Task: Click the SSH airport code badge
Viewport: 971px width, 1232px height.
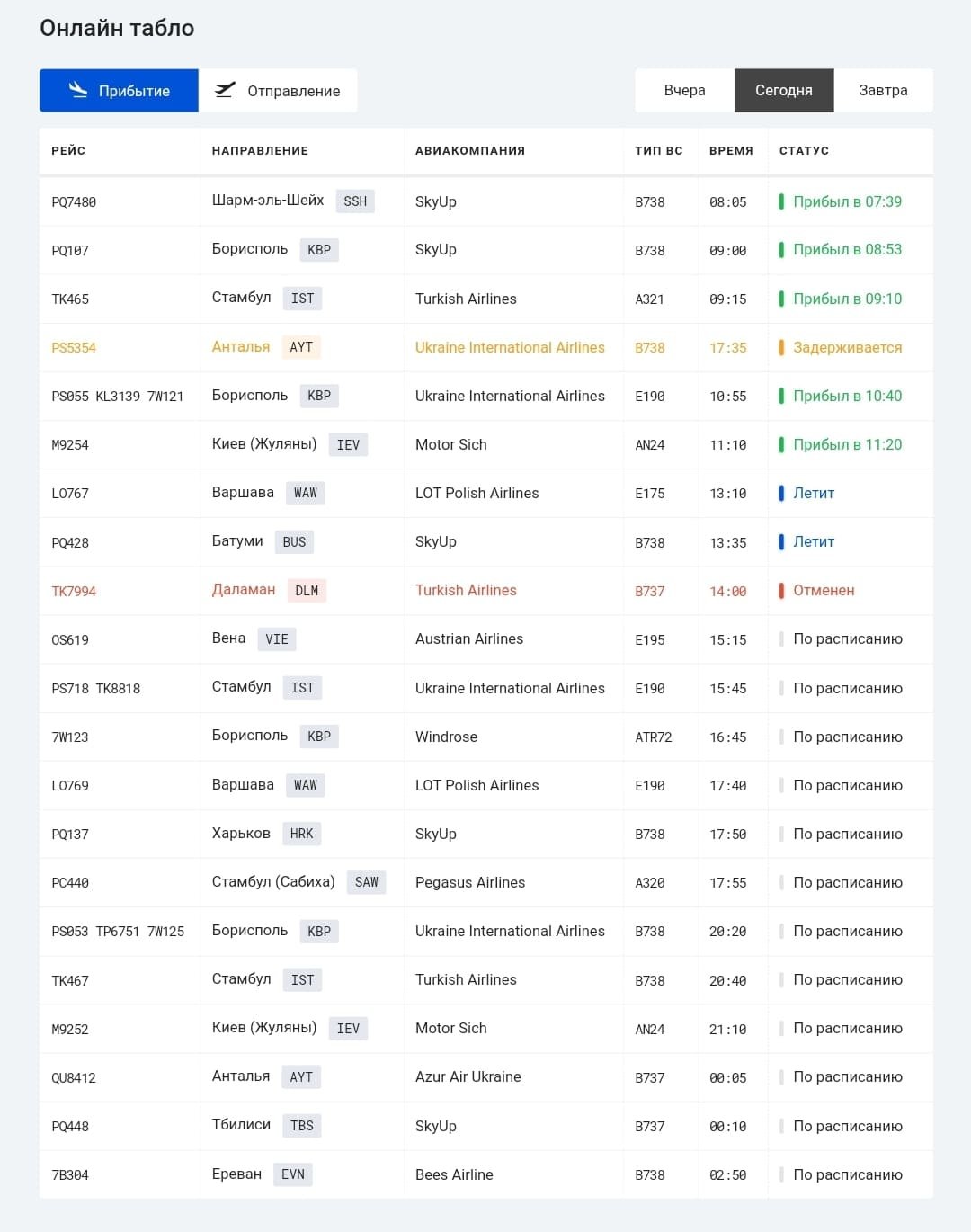Action: coord(355,201)
